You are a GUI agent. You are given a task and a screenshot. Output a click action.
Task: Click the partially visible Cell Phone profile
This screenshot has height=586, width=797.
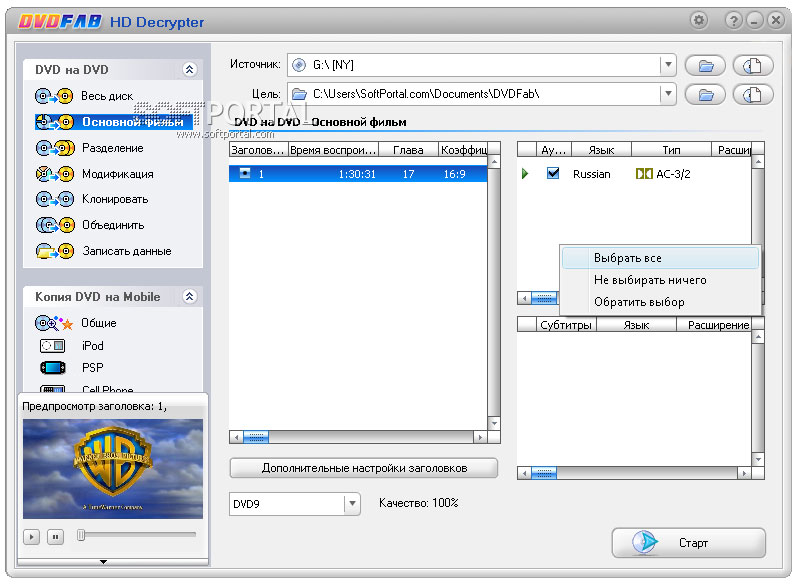(86, 389)
